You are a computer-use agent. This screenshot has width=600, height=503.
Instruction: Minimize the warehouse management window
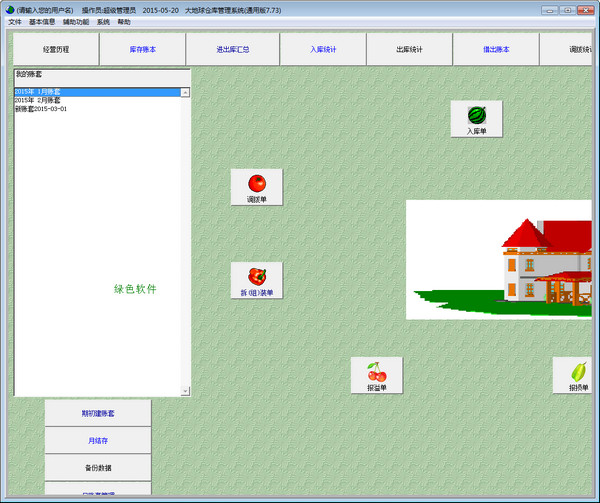coord(550,10)
